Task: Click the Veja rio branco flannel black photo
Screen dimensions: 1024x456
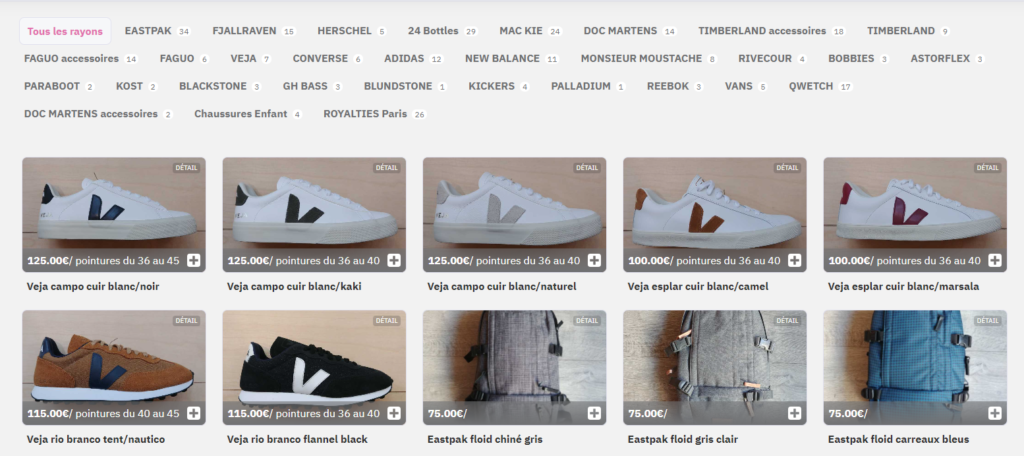Action: [314, 360]
